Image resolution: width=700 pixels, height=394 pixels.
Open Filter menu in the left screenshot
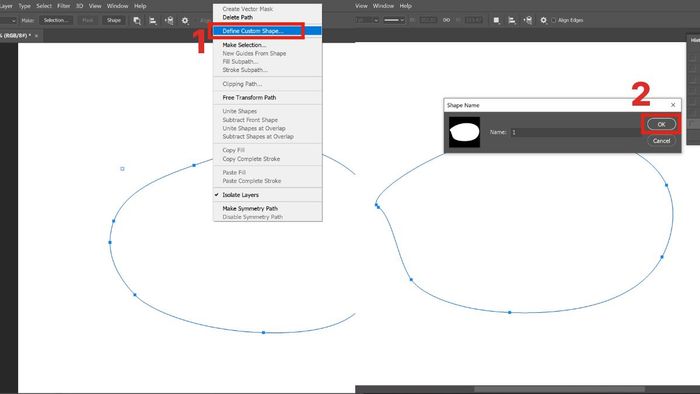[64, 6]
